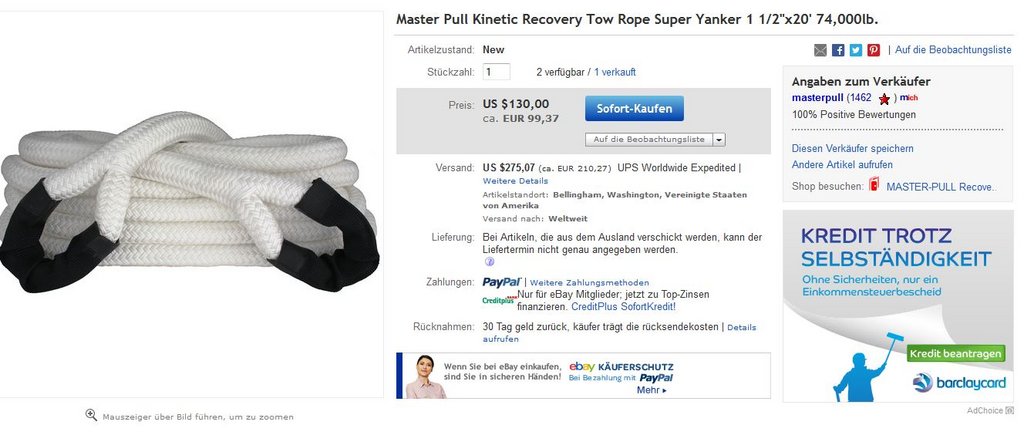Click the seller's red star rating icon

(x=884, y=98)
